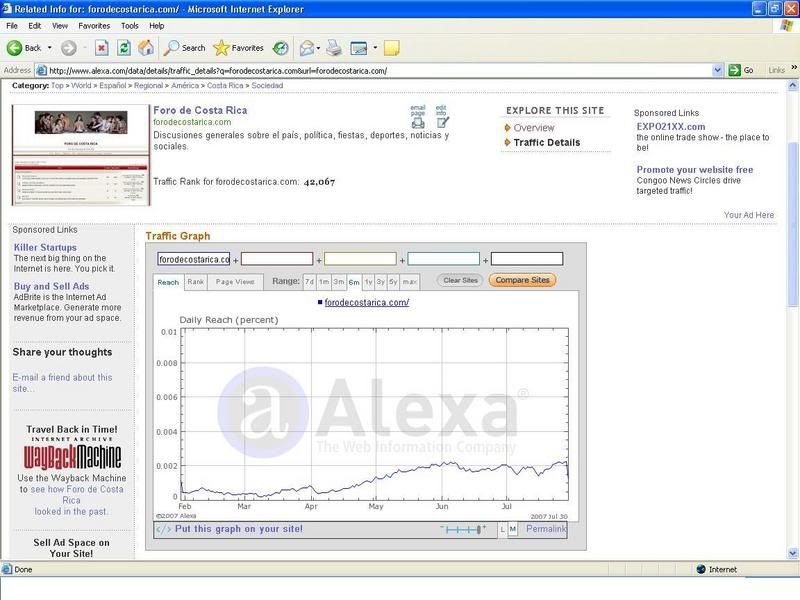Open the Overview link
The width and height of the screenshot is (800, 600).
click(534, 128)
